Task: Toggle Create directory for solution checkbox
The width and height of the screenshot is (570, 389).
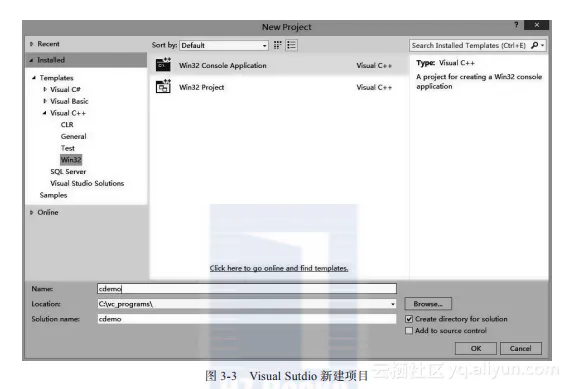Action: click(x=409, y=319)
